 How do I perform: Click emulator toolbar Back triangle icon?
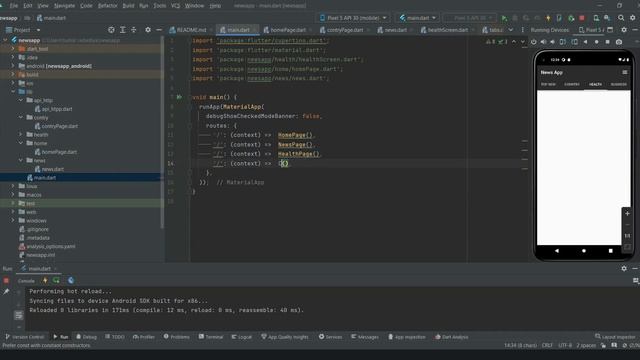(x=586, y=42)
